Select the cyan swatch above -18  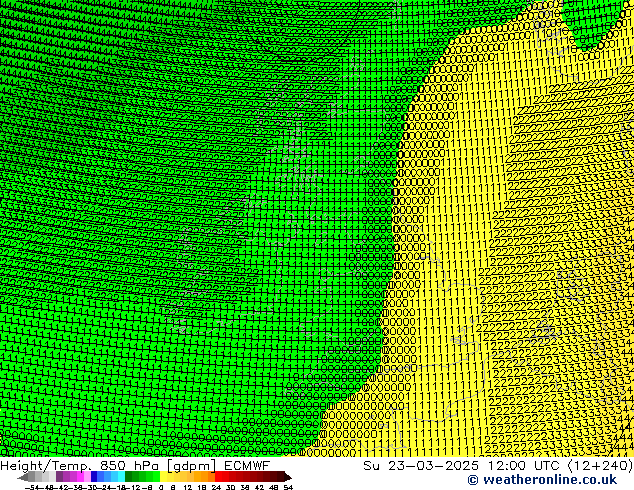[121, 477]
